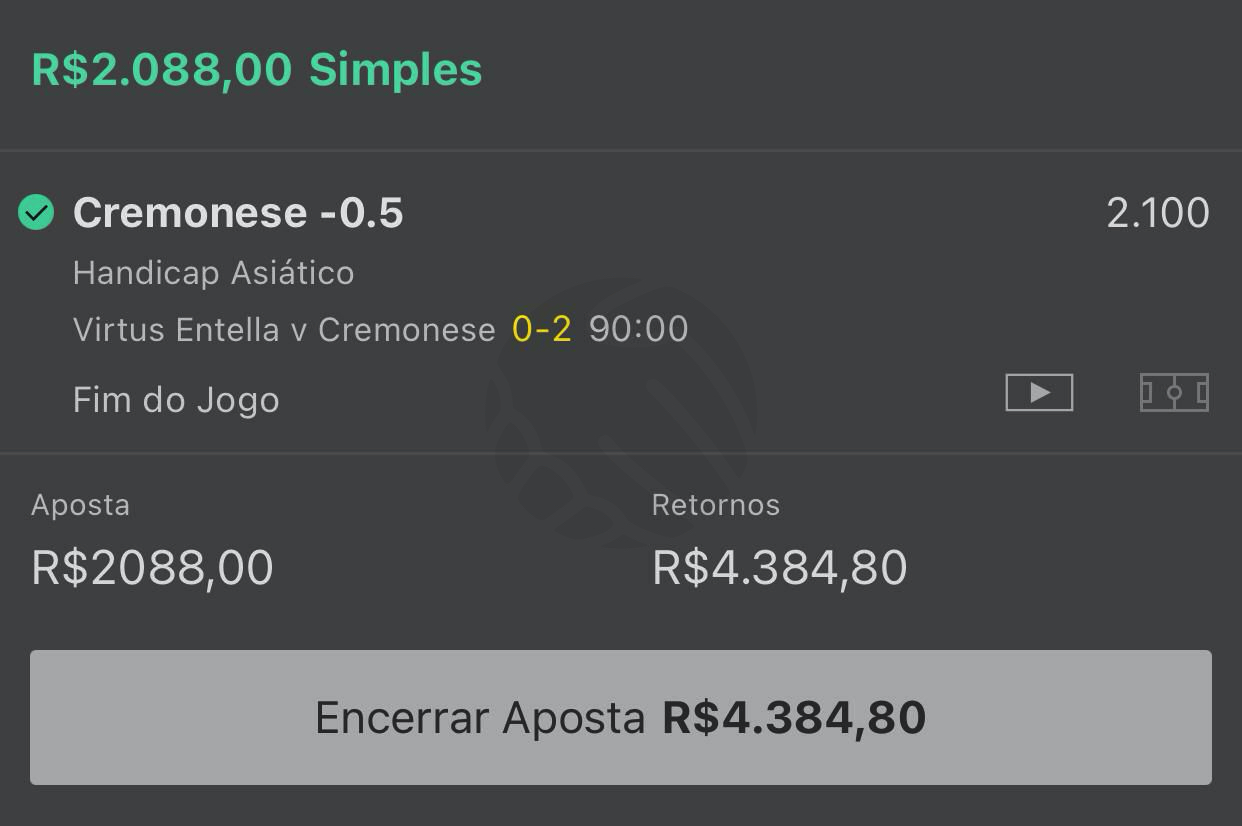This screenshot has width=1242, height=826.
Task: Click the Cremonese -0.5 selection title
Action: click(238, 213)
